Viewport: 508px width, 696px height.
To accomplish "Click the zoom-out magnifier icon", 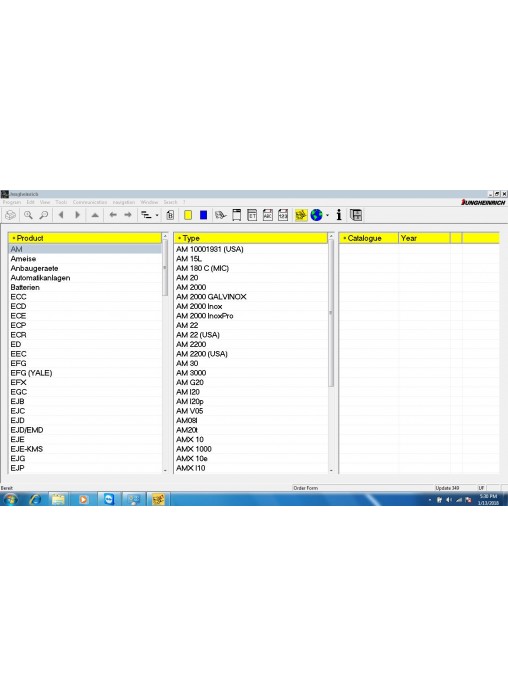I will [44, 215].
